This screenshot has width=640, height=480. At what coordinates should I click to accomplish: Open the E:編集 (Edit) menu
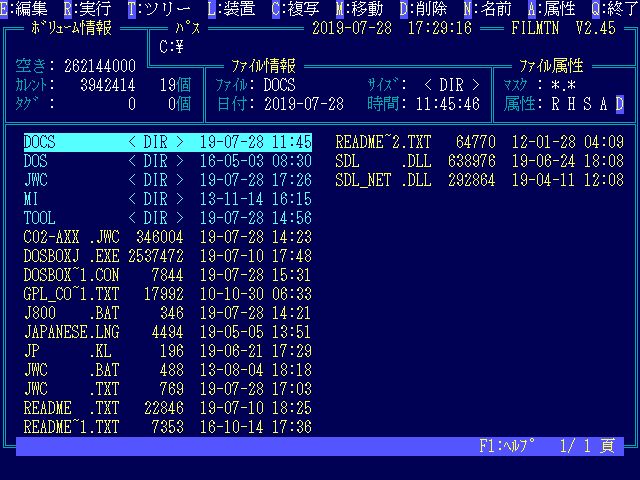(26, 9)
